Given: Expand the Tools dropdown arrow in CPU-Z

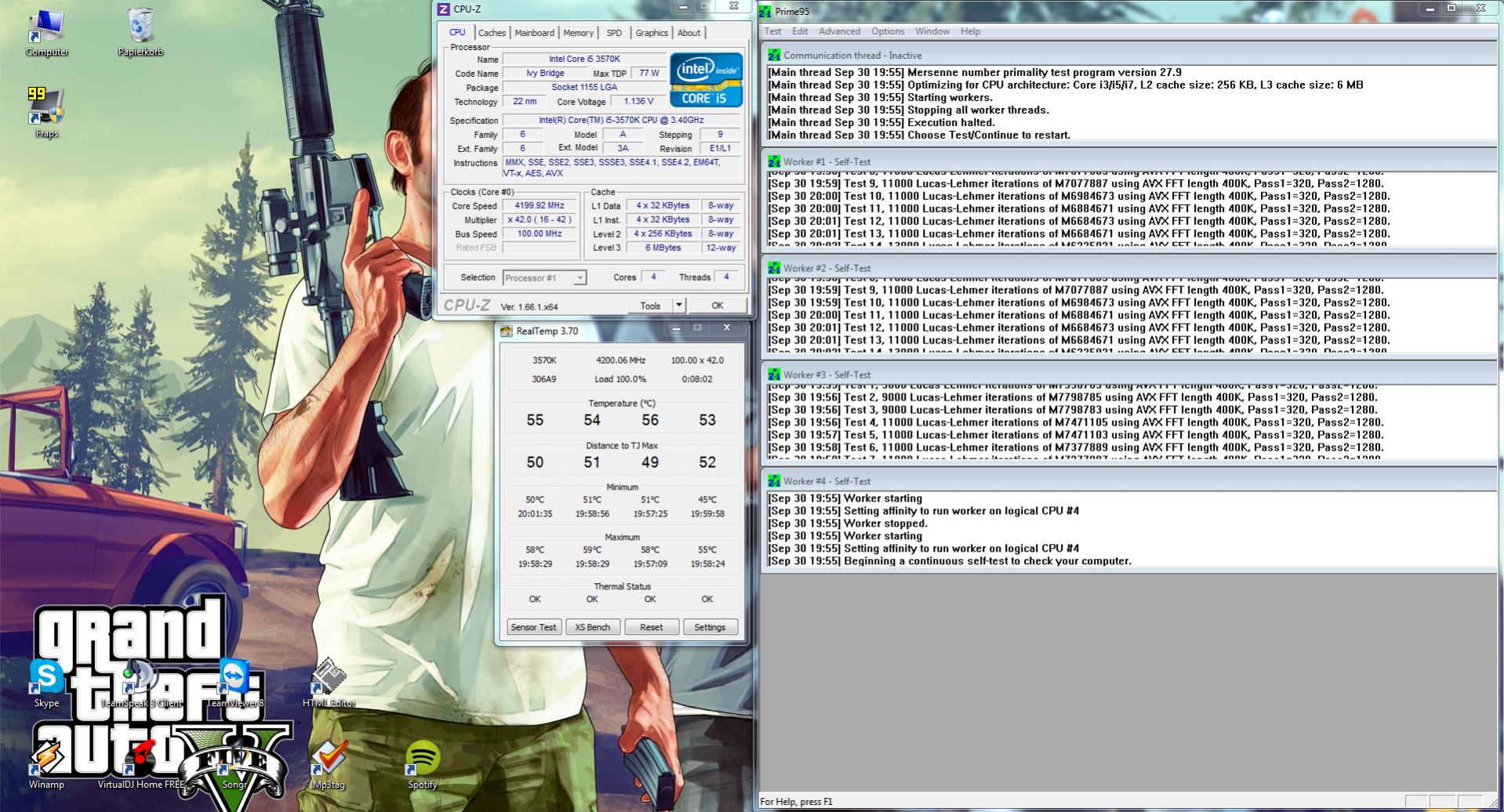Looking at the screenshot, I should (x=679, y=306).
